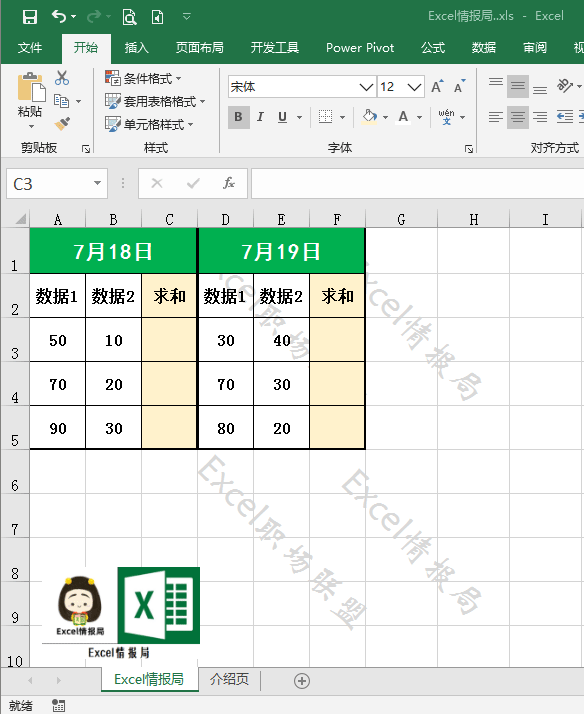
Task: Increase font size with larger A icon
Action: (x=437, y=86)
